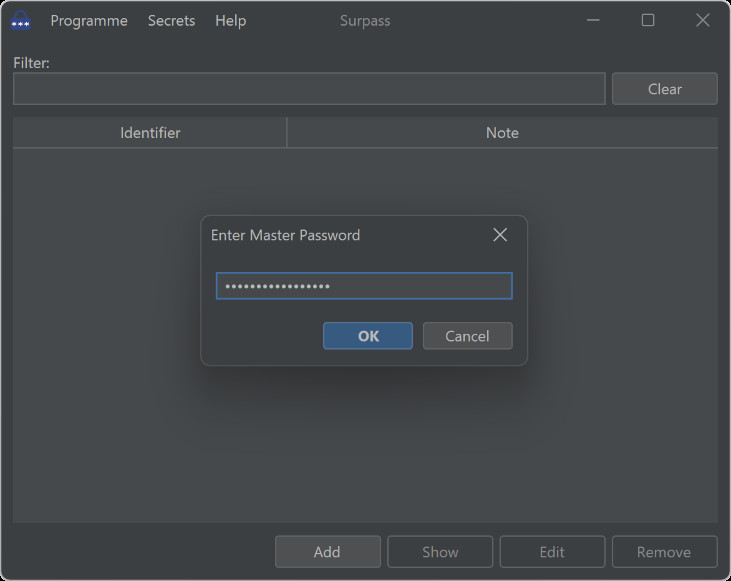The height and width of the screenshot is (581, 731).
Task: Close the Enter Master Password dialog
Action: click(500, 235)
